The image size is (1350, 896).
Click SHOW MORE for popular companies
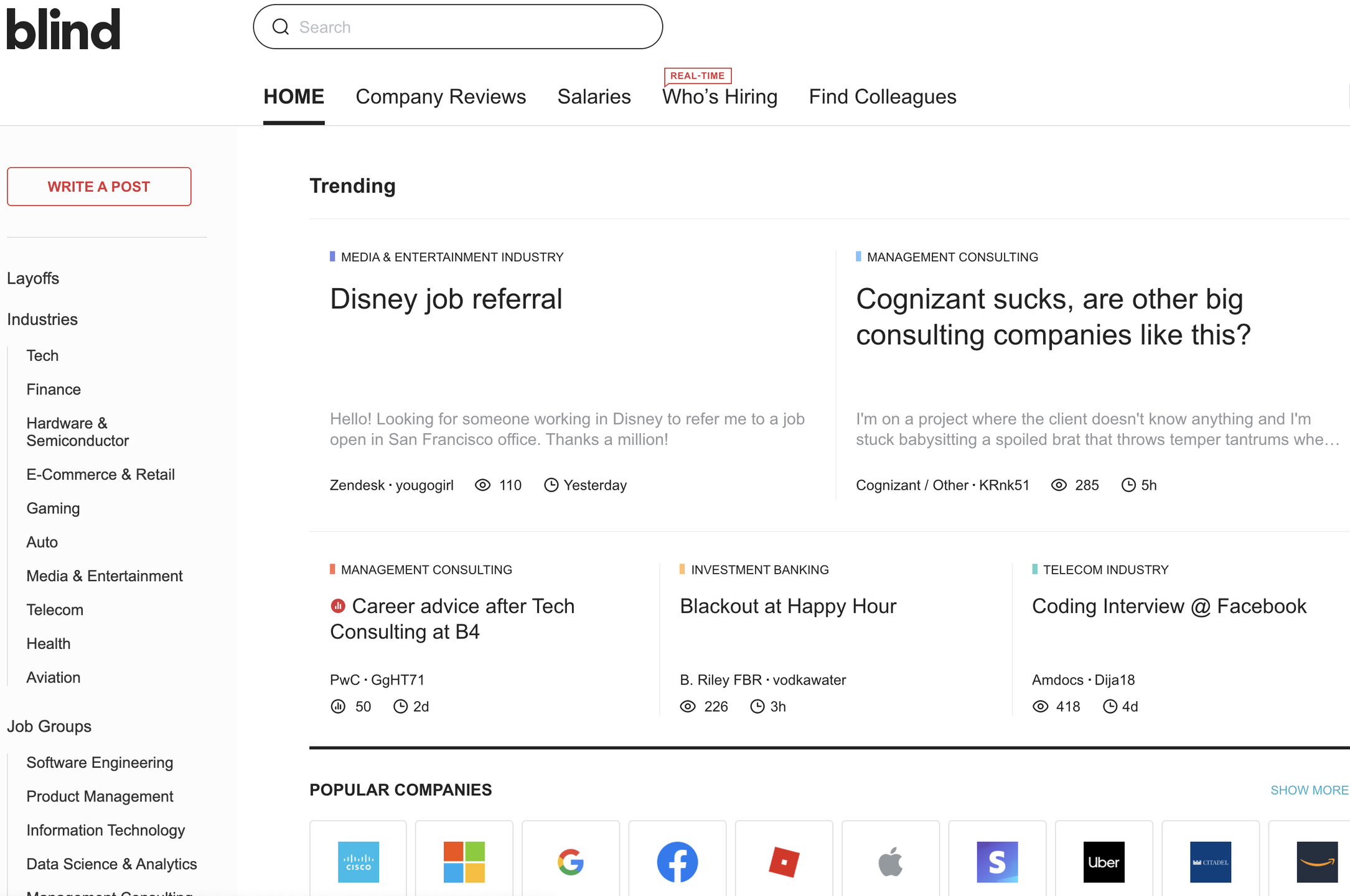(x=1308, y=790)
